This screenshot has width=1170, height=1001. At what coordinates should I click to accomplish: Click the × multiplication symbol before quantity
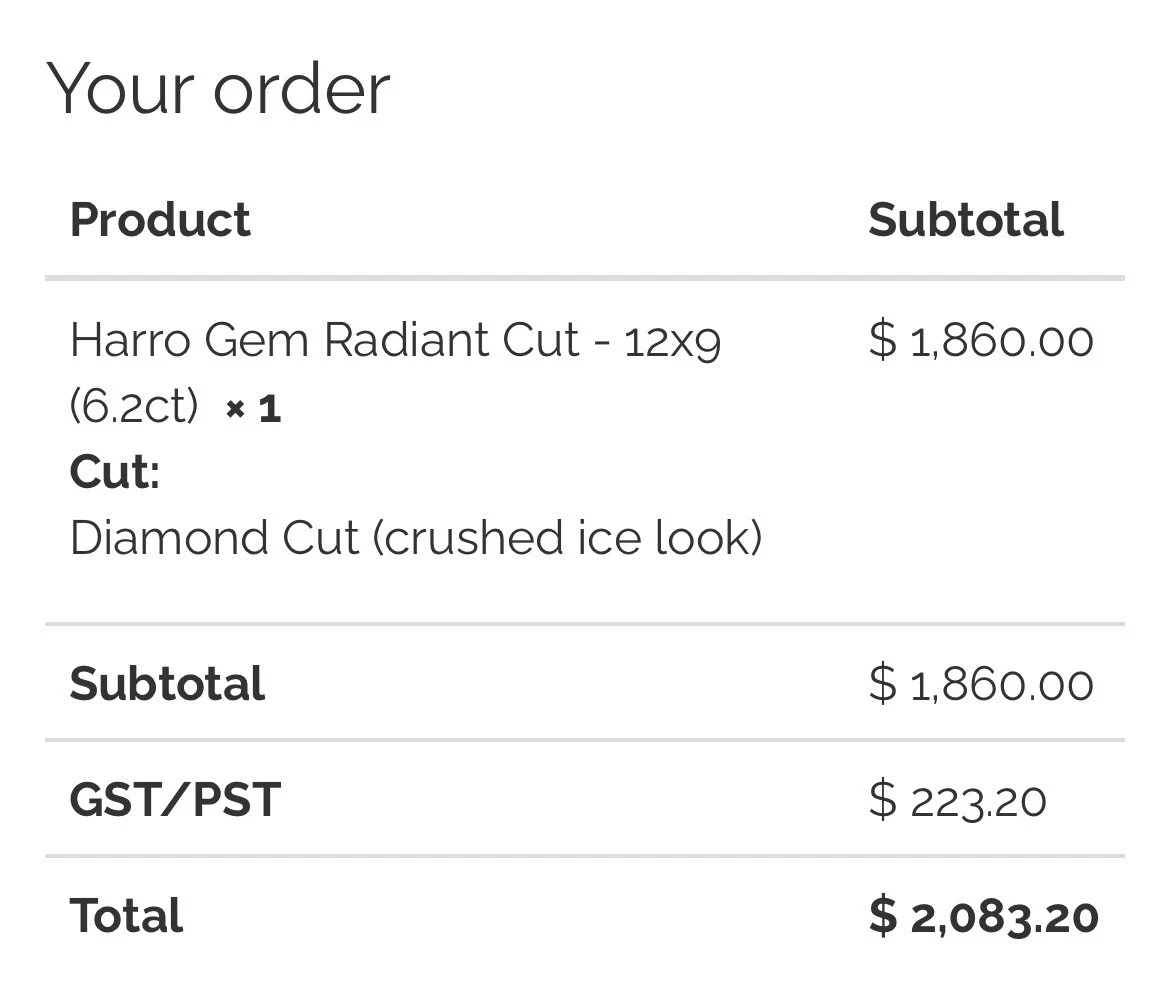pyautogui.click(x=235, y=409)
